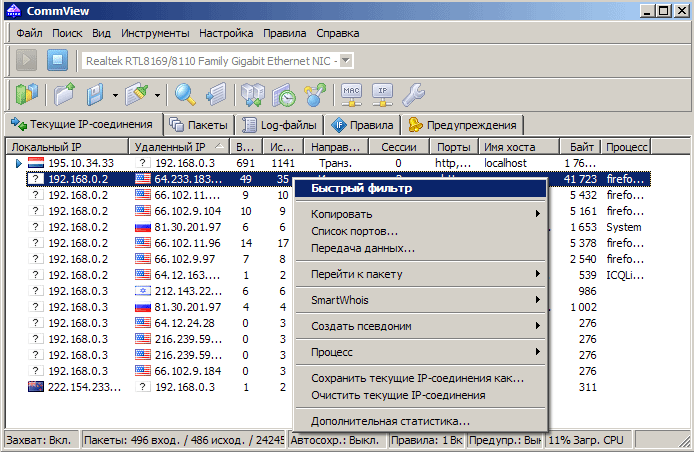Switch to the Правила tab

362,125
